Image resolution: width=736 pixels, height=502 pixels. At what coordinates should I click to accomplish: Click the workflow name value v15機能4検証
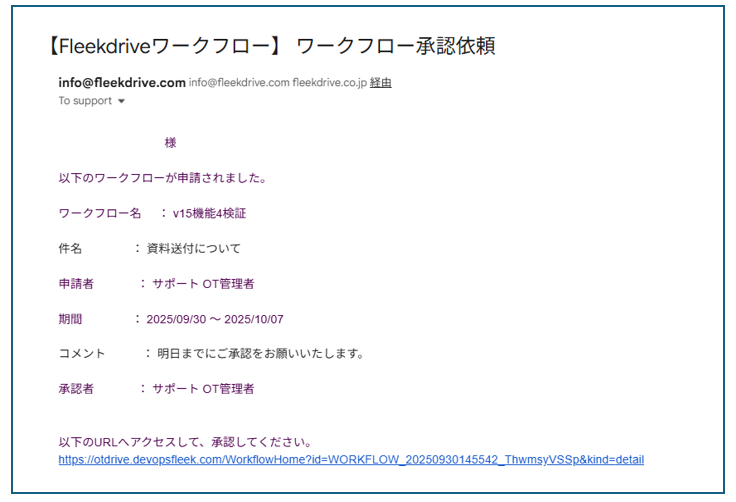tap(209, 213)
